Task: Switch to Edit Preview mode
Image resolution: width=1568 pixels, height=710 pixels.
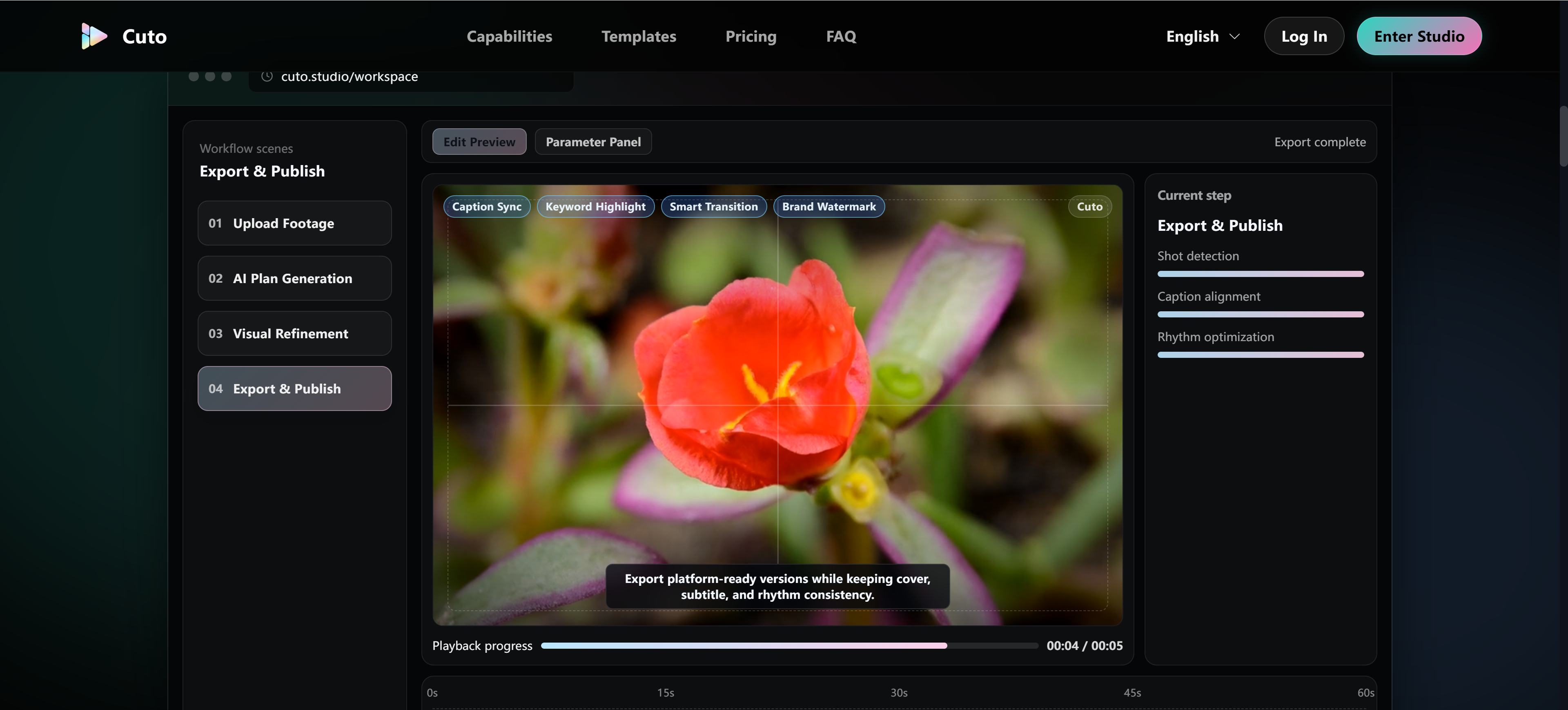Action: pyautogui.click(x=479, y=141)
